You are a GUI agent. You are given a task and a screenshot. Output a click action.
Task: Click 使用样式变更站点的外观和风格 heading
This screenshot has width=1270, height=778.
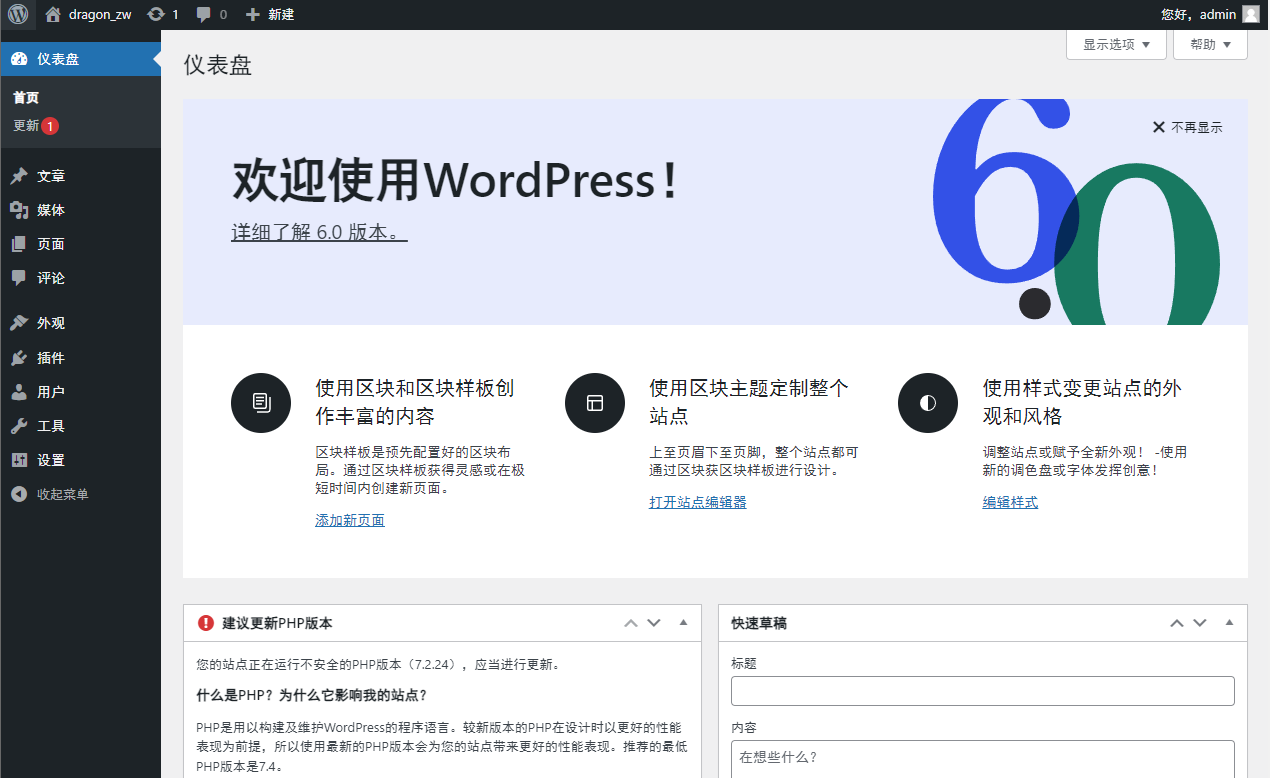1082,402
